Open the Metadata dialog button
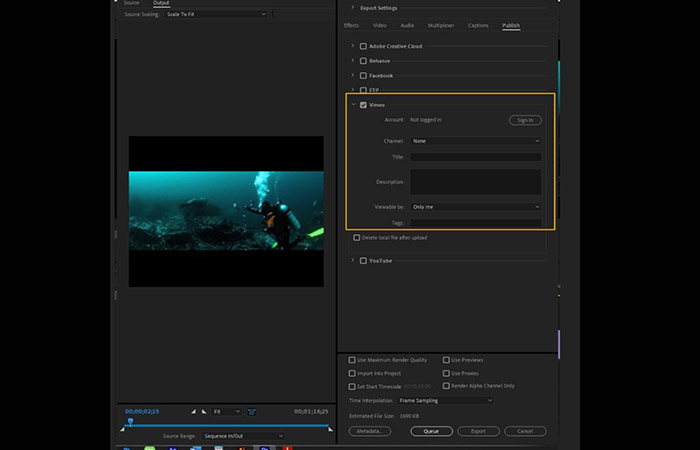700x450 pixels. pos(370,431)
